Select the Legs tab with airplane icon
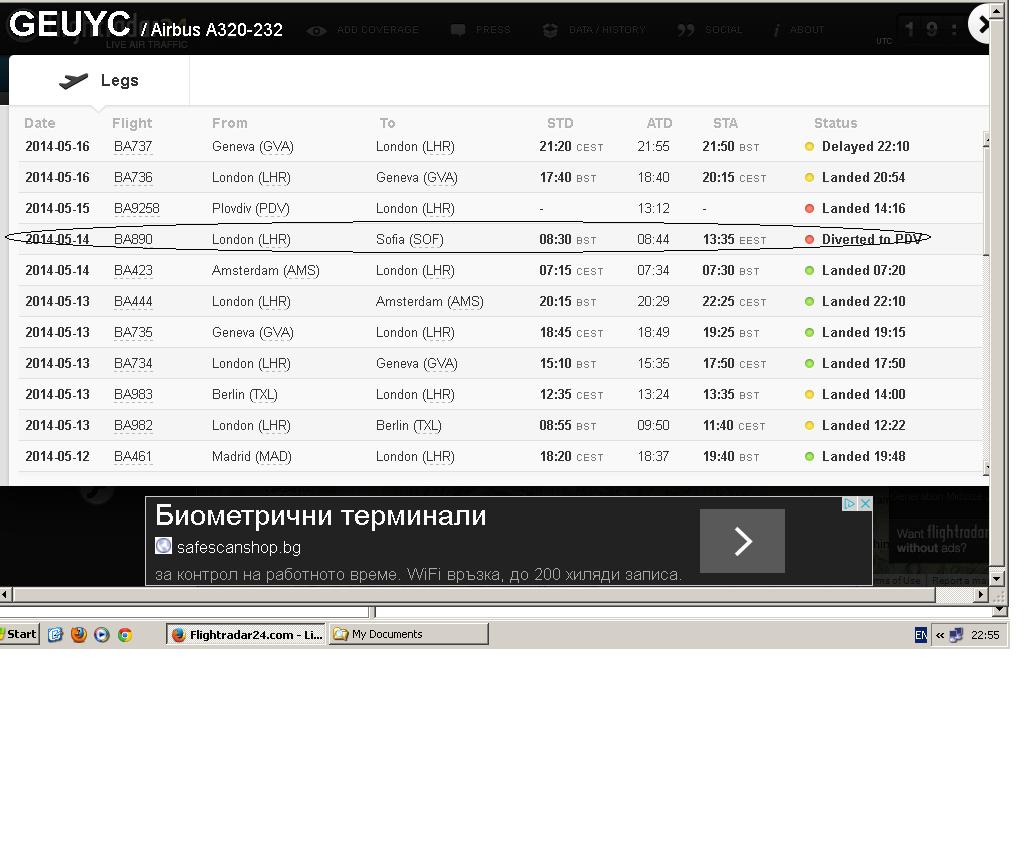 click(x=99, y=80)
